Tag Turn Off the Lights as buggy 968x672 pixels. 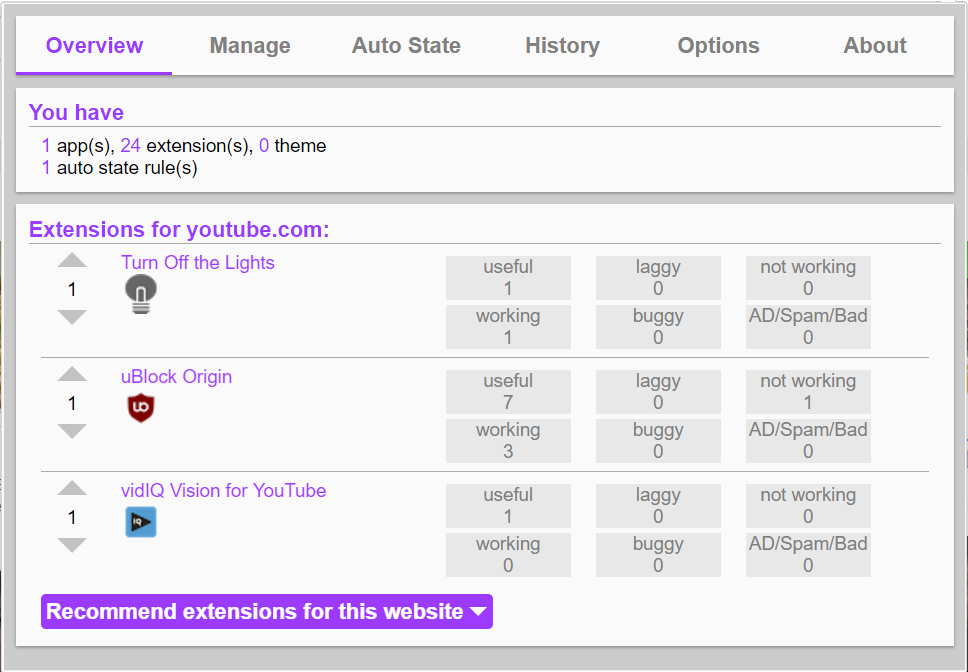[x=658, y=326]
